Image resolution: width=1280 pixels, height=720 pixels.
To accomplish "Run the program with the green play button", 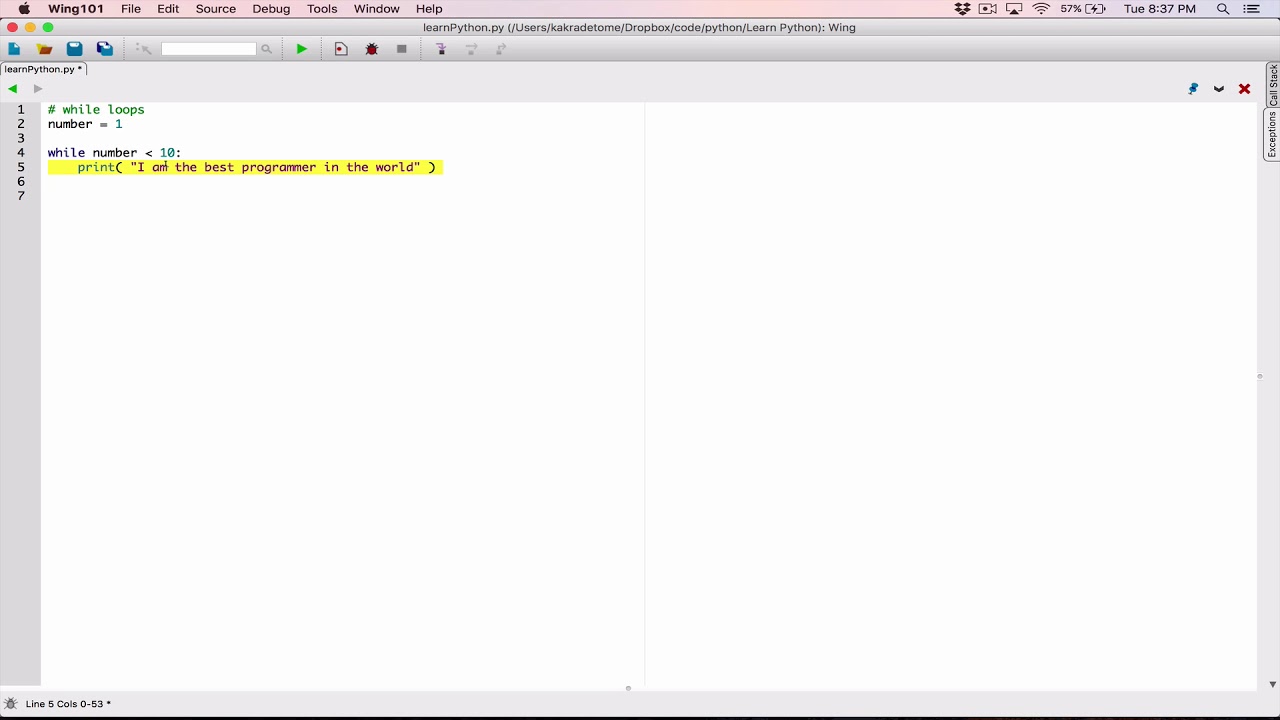I will tap(301, 49).
